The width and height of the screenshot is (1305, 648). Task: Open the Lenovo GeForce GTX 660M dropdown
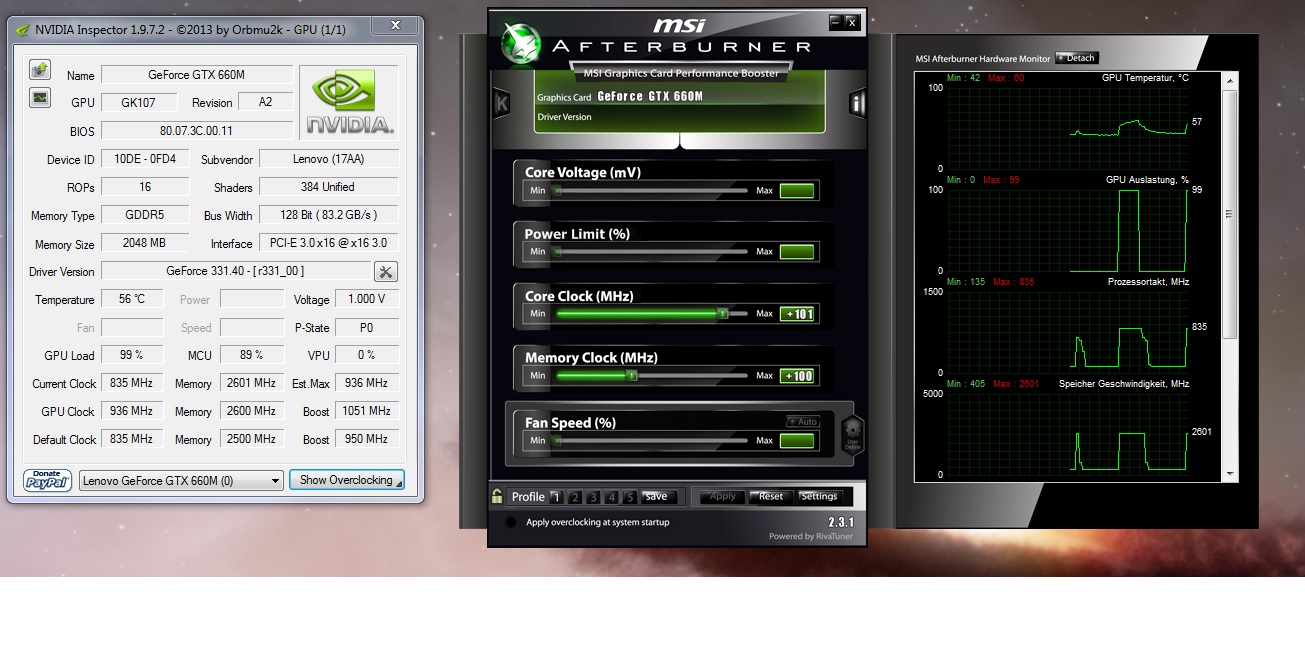pos(181,481)
